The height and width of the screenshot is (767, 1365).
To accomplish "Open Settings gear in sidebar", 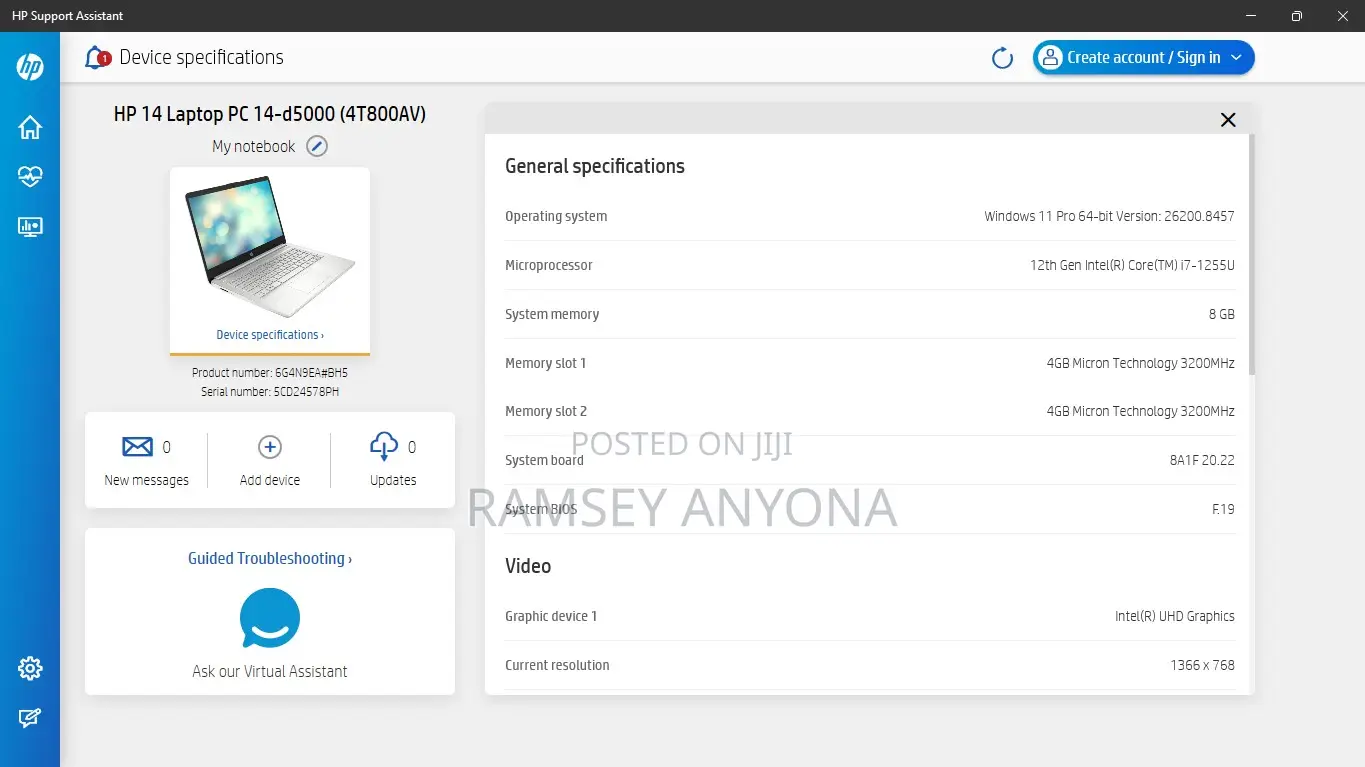I will coord(30,668).
